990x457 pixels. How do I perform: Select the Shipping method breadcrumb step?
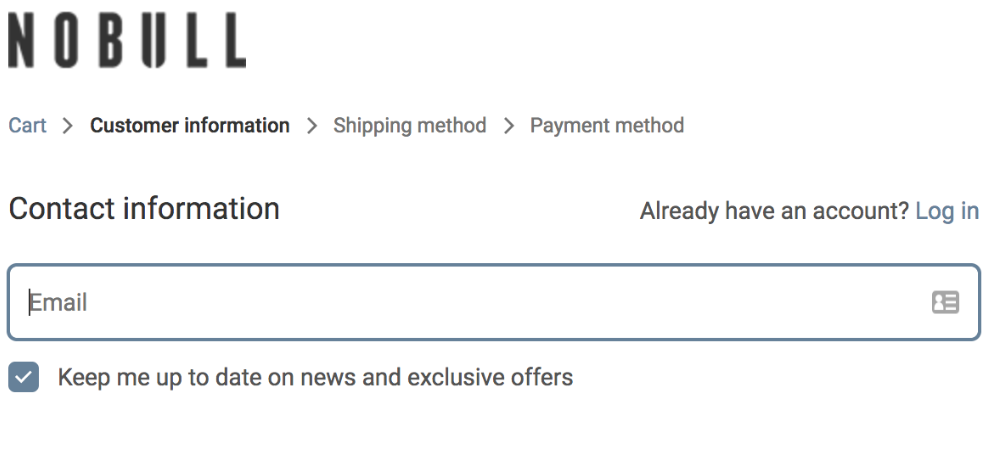(410, 126)
